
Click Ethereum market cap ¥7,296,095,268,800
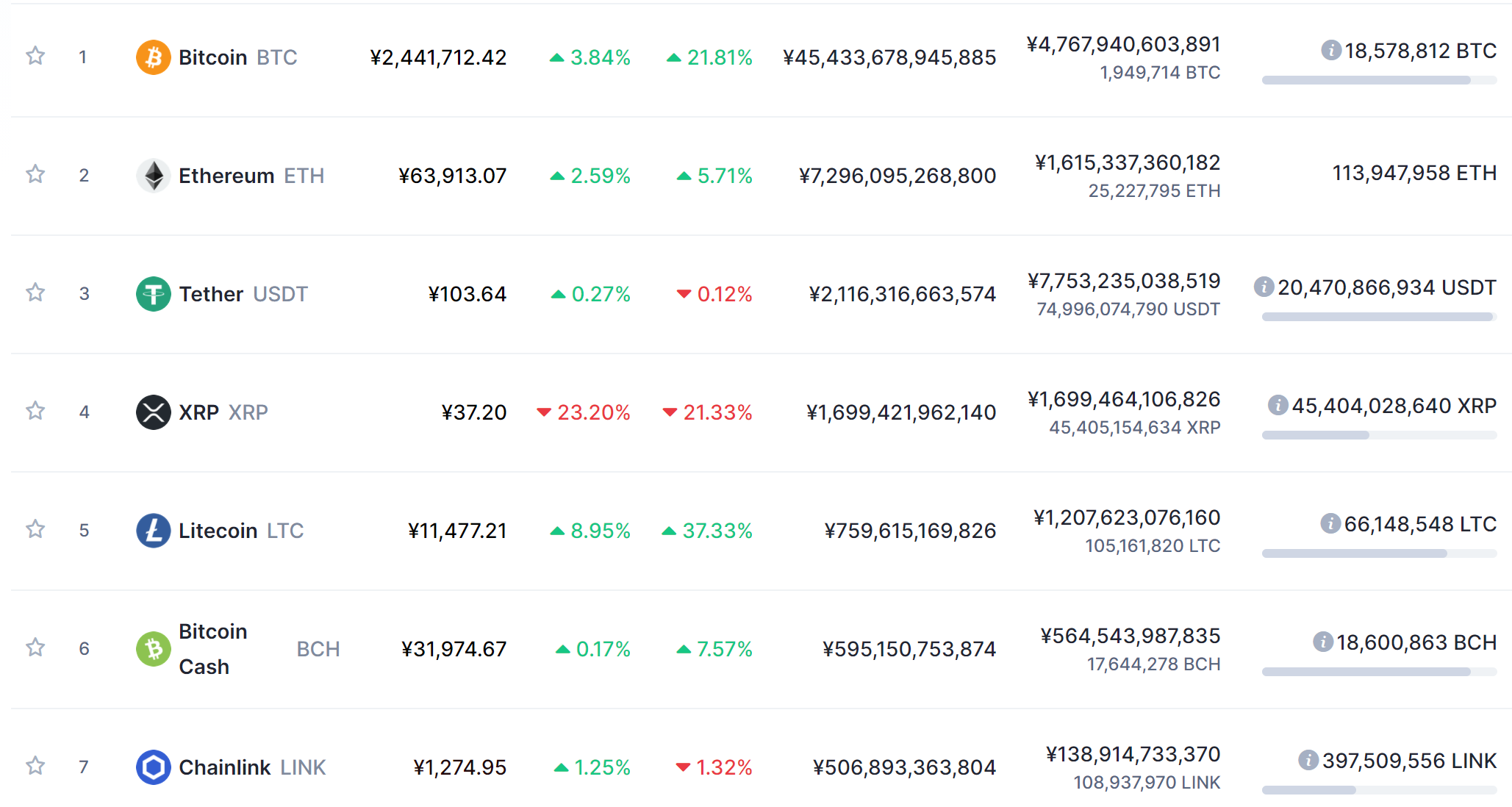897,176
